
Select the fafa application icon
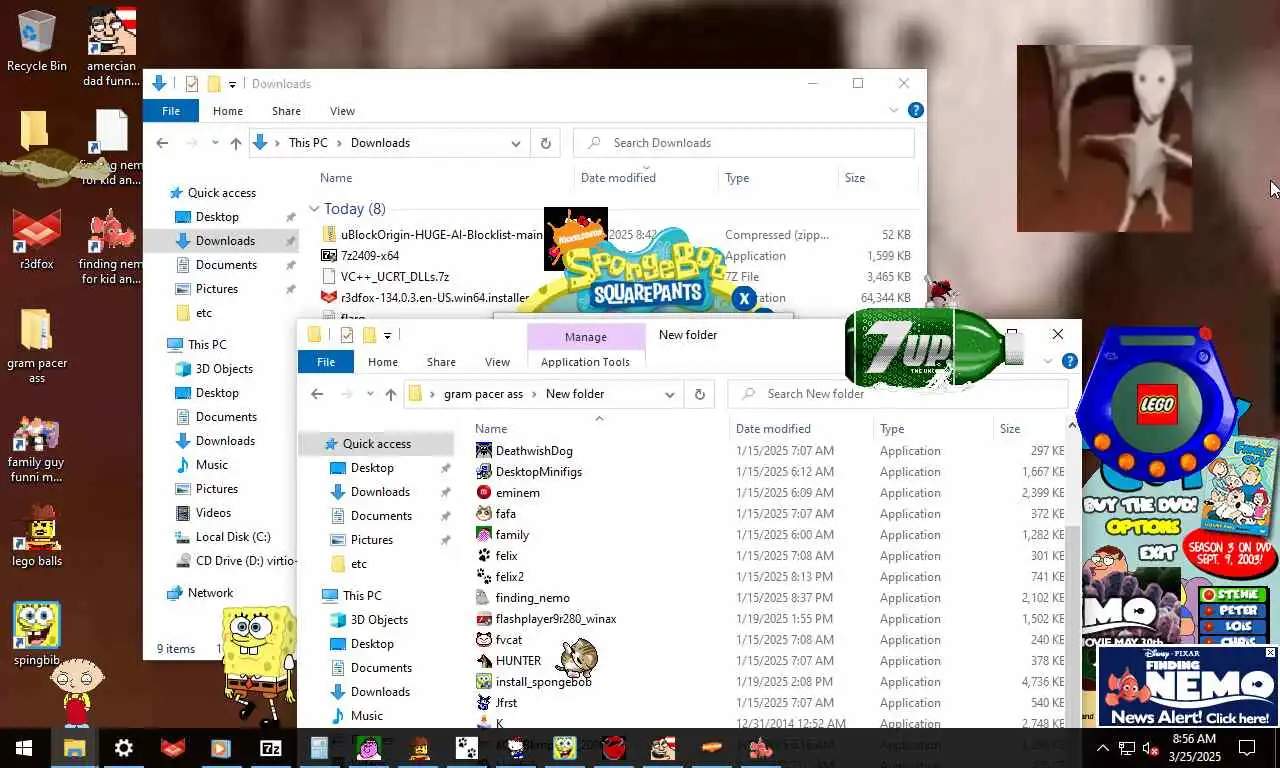coord(484,514)
